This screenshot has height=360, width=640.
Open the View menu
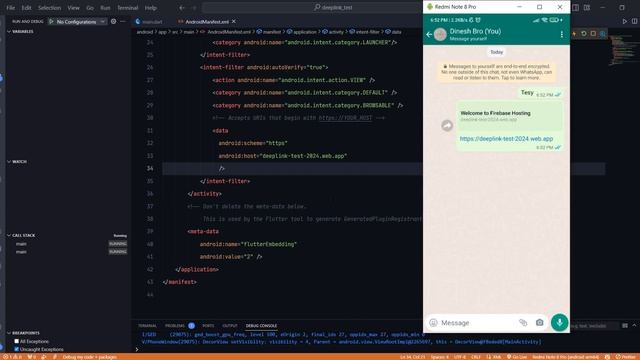pos(73,8)
